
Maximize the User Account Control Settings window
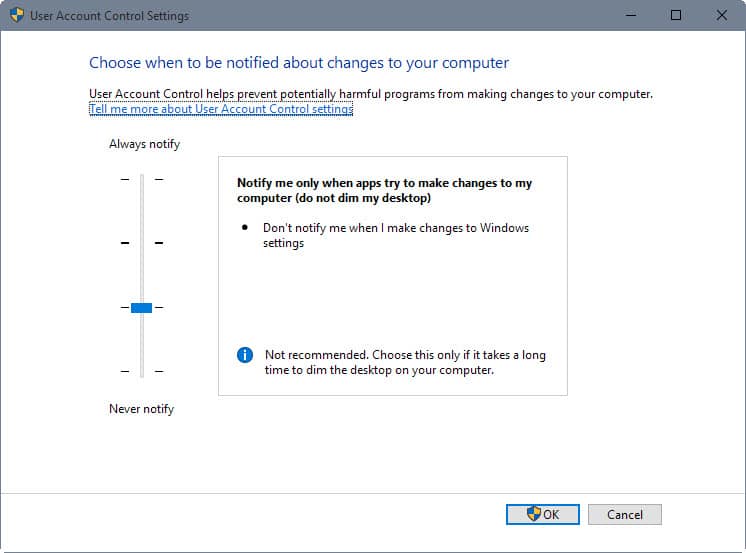pos(676,15)
